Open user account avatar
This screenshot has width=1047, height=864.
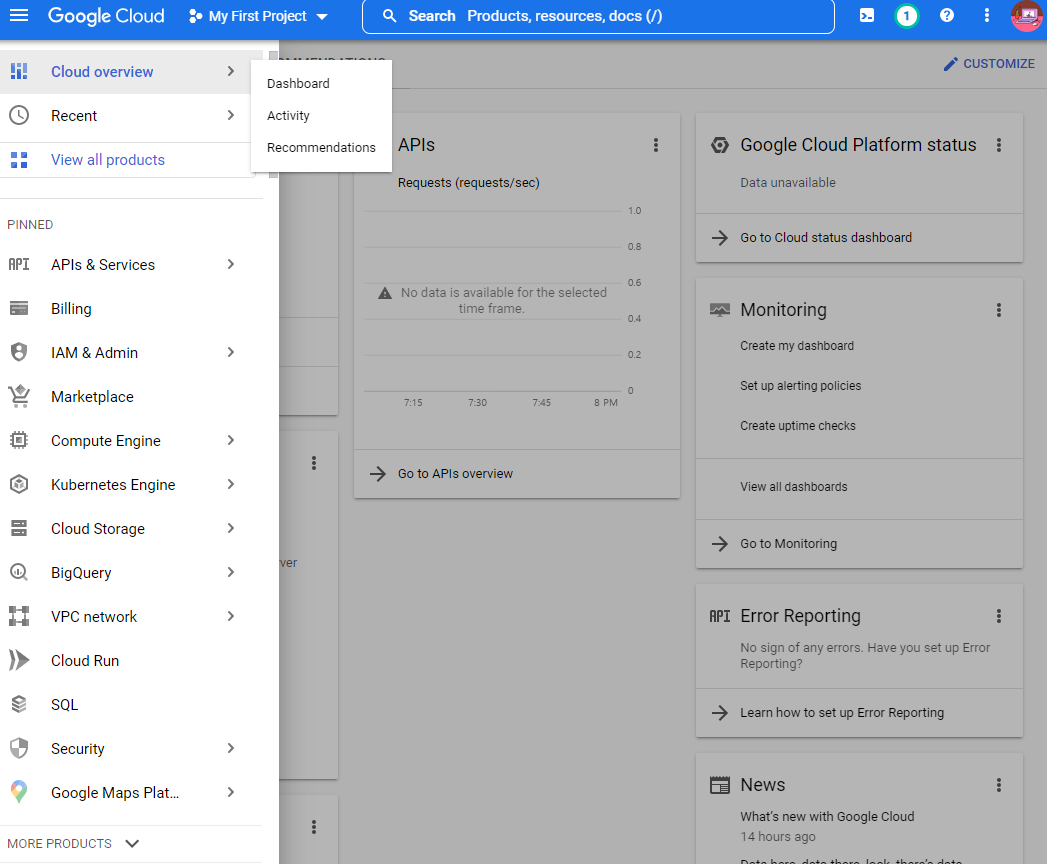tap(1027, 15)
